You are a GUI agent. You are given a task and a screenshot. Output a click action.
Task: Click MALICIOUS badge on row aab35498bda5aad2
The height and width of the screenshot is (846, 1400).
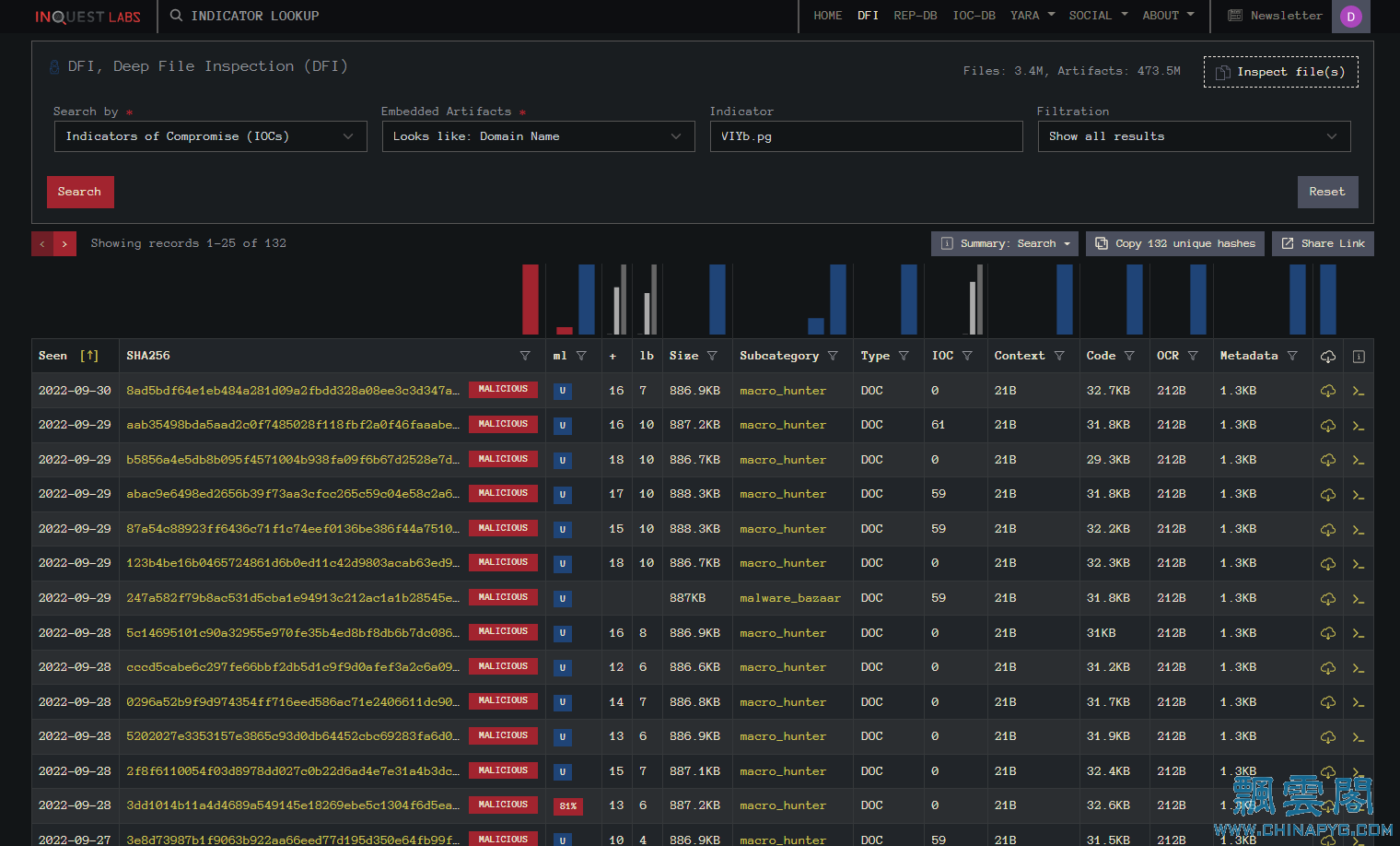pos(503,424)
